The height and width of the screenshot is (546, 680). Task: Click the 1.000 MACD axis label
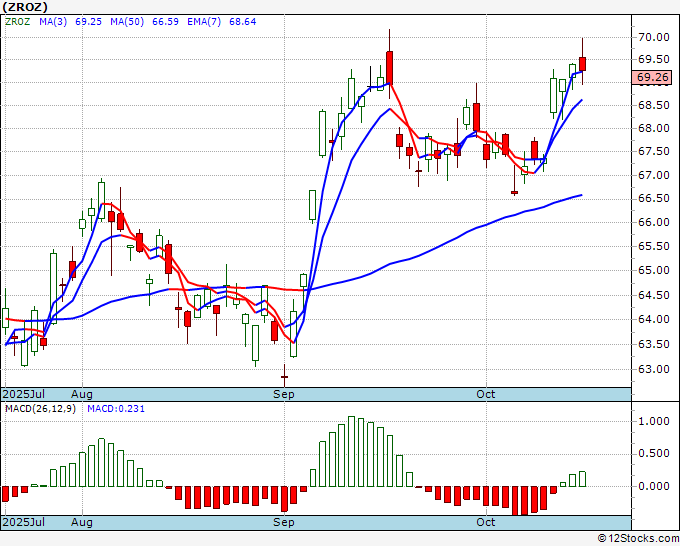[654, 422]
